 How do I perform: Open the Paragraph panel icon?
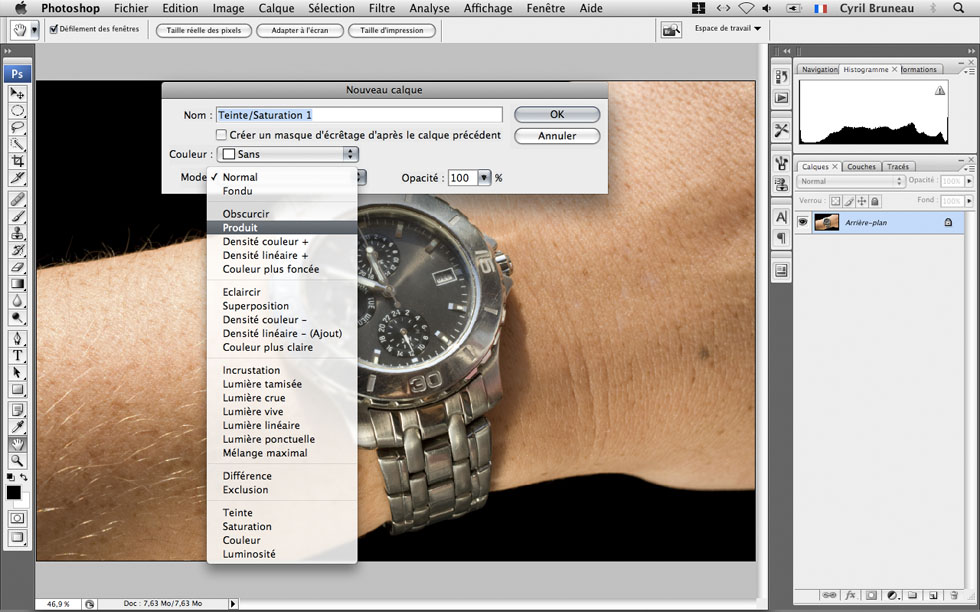[781, 238]
